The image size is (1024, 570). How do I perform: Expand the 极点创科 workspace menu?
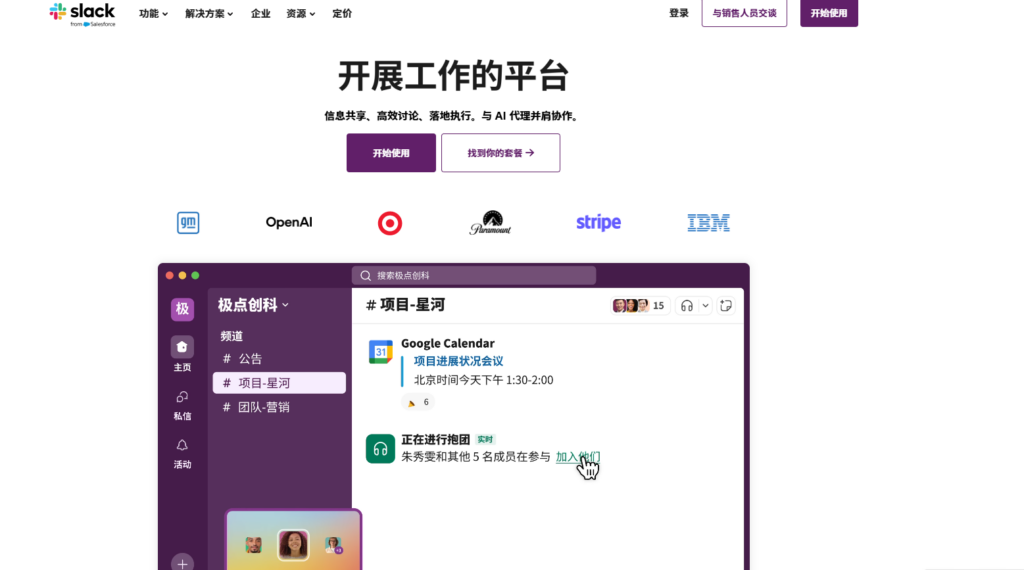click(254, 305)
